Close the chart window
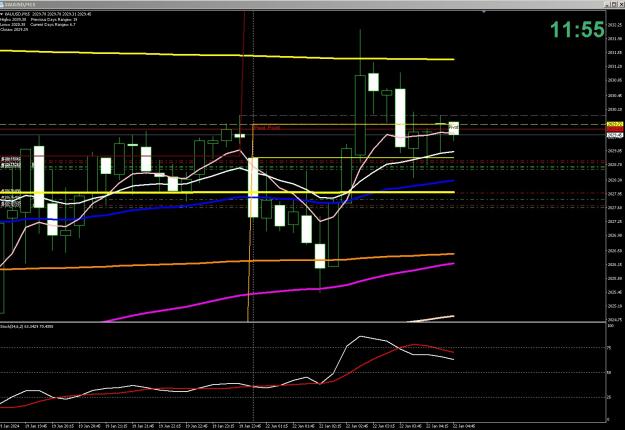The height and width of the screenshot is (430, 625). click(x=620, y=4)
